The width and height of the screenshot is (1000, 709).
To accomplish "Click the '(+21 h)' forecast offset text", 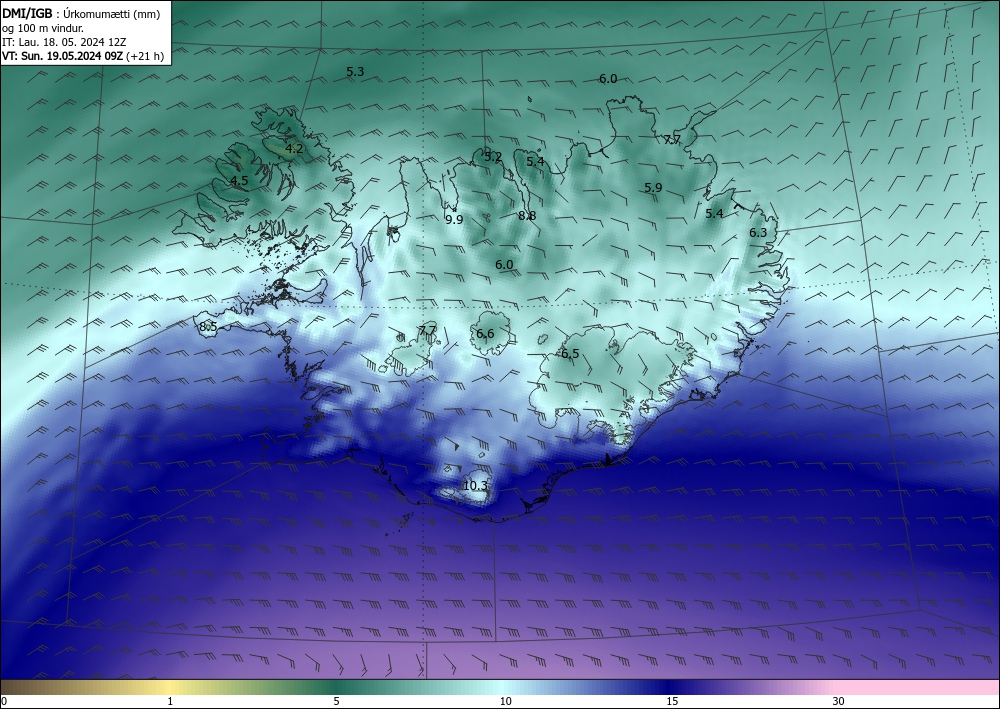I will click(x=145, y=56).
